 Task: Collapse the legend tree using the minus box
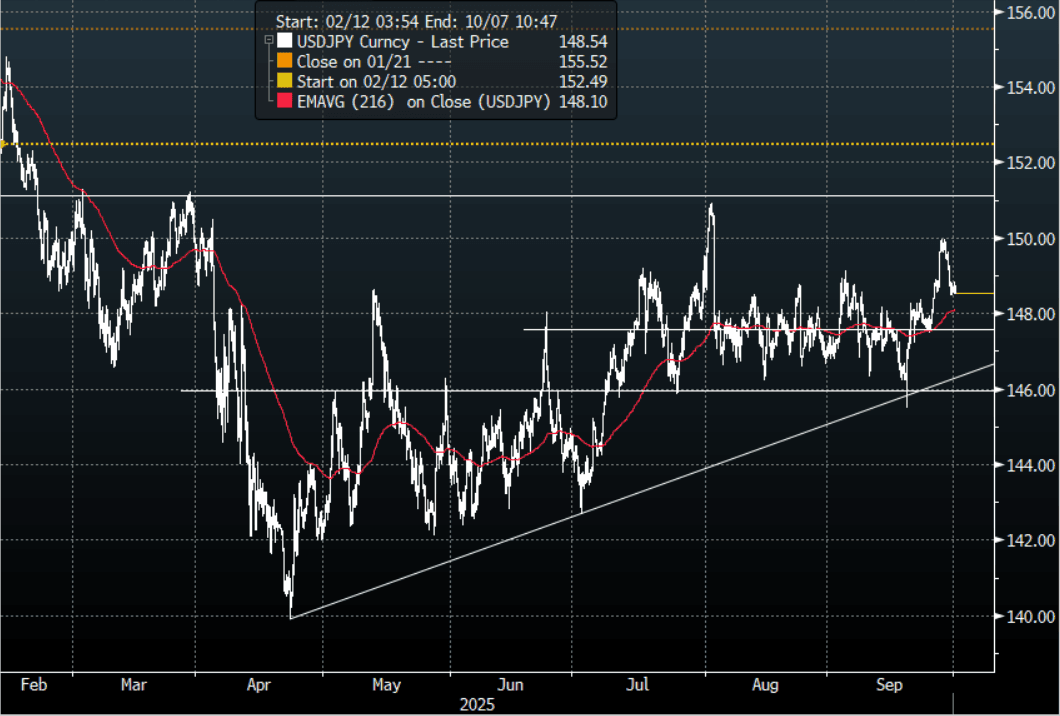268,42
